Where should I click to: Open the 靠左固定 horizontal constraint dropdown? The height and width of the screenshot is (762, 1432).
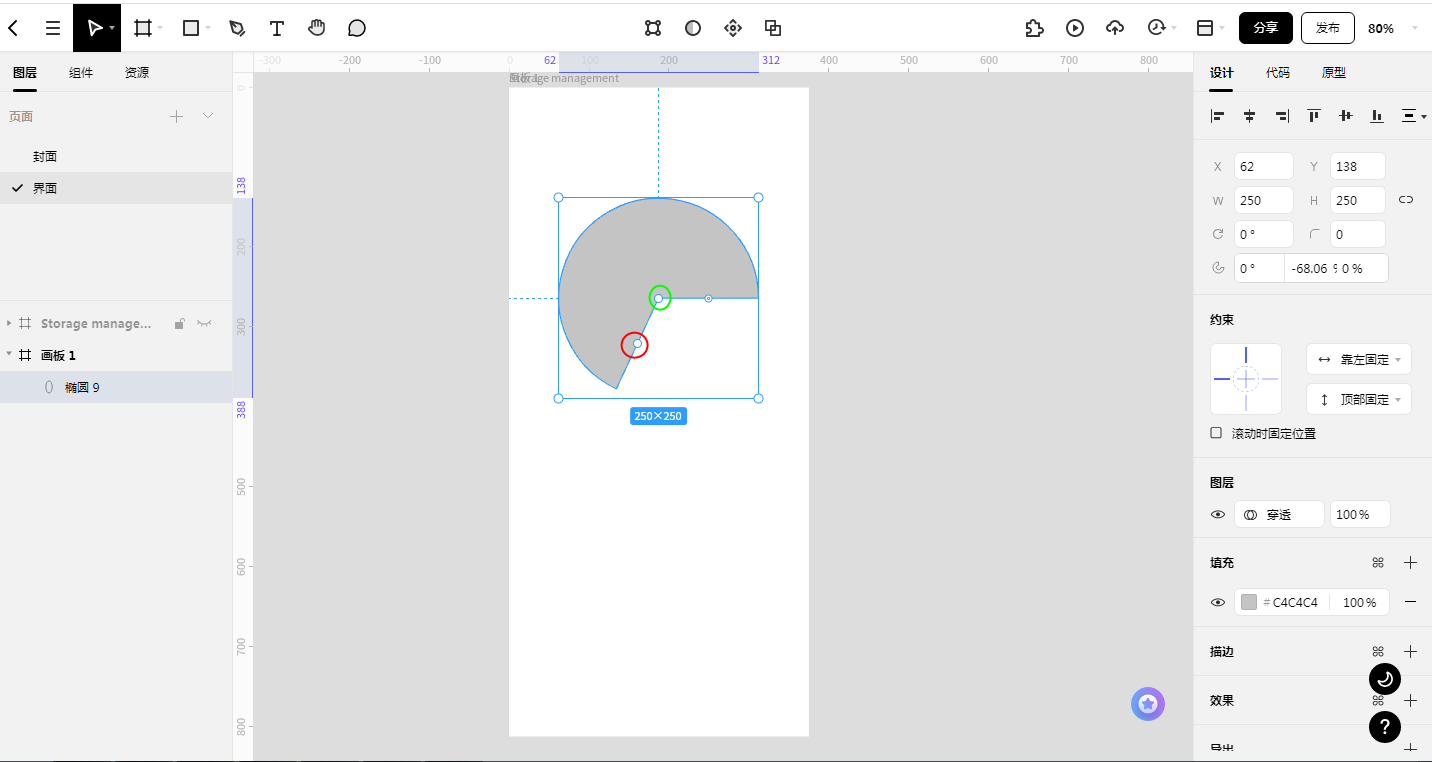(1359, 359)
